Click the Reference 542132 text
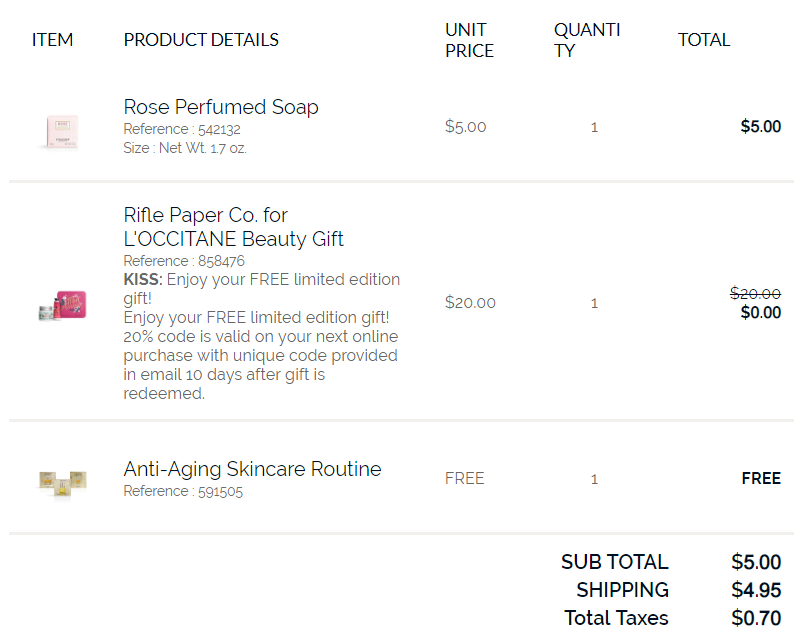The width and height of the screenshot is (806, 637). click(x=182, y=129)
